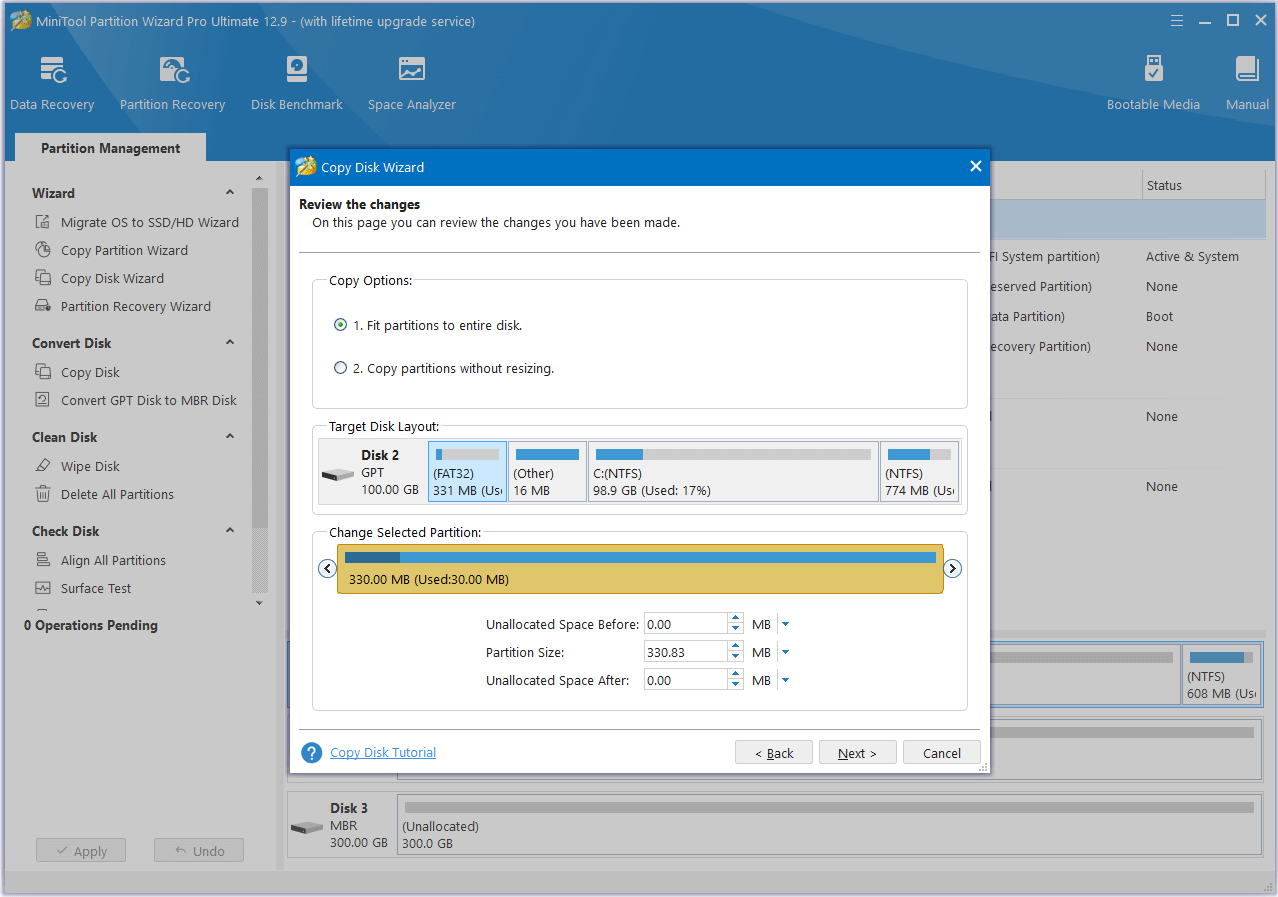Screen dimensions: 1278x897
Task: Click the sidebar vertical scrollbar
Action: [260, 360]
